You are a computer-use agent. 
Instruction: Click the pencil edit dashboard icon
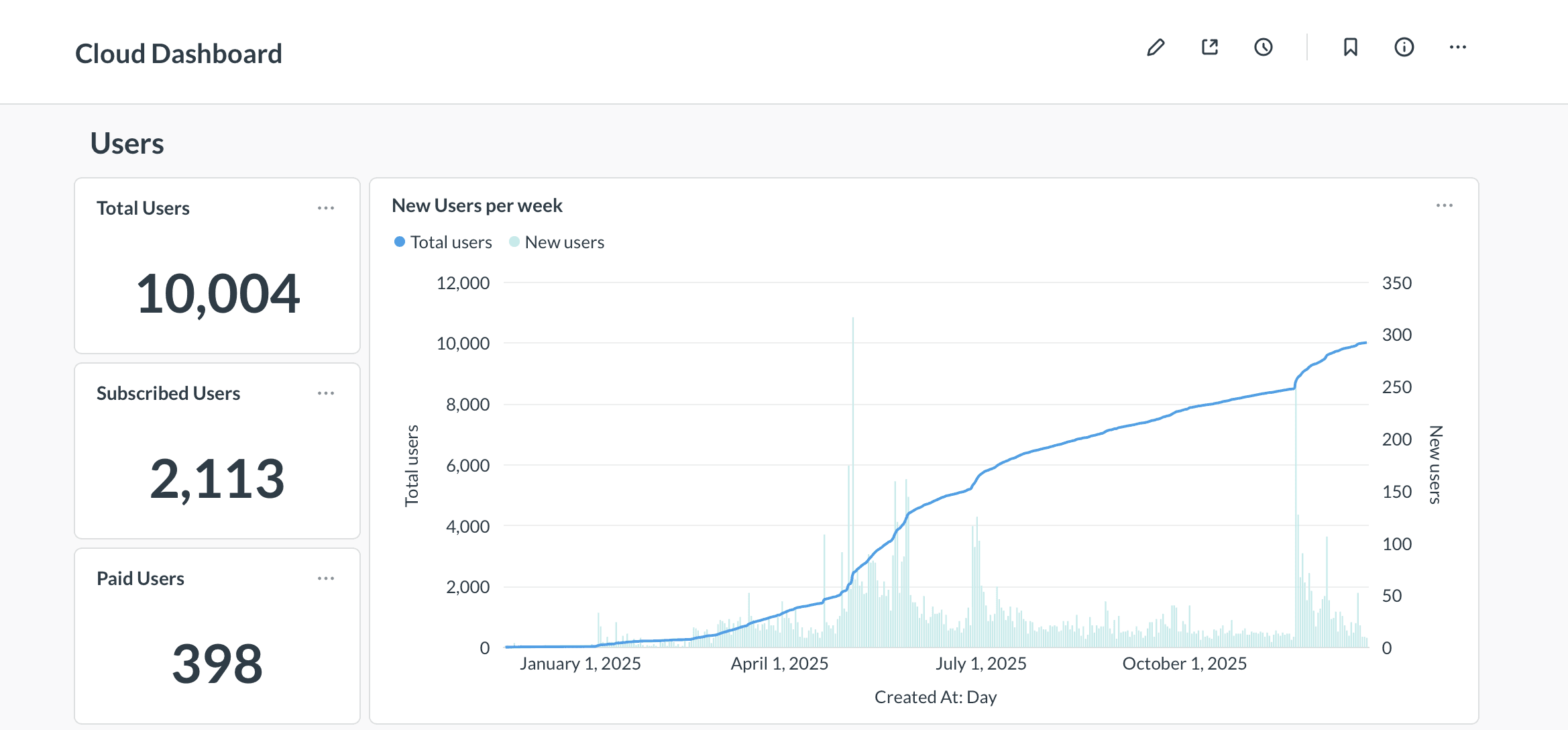pos(1156,48)
